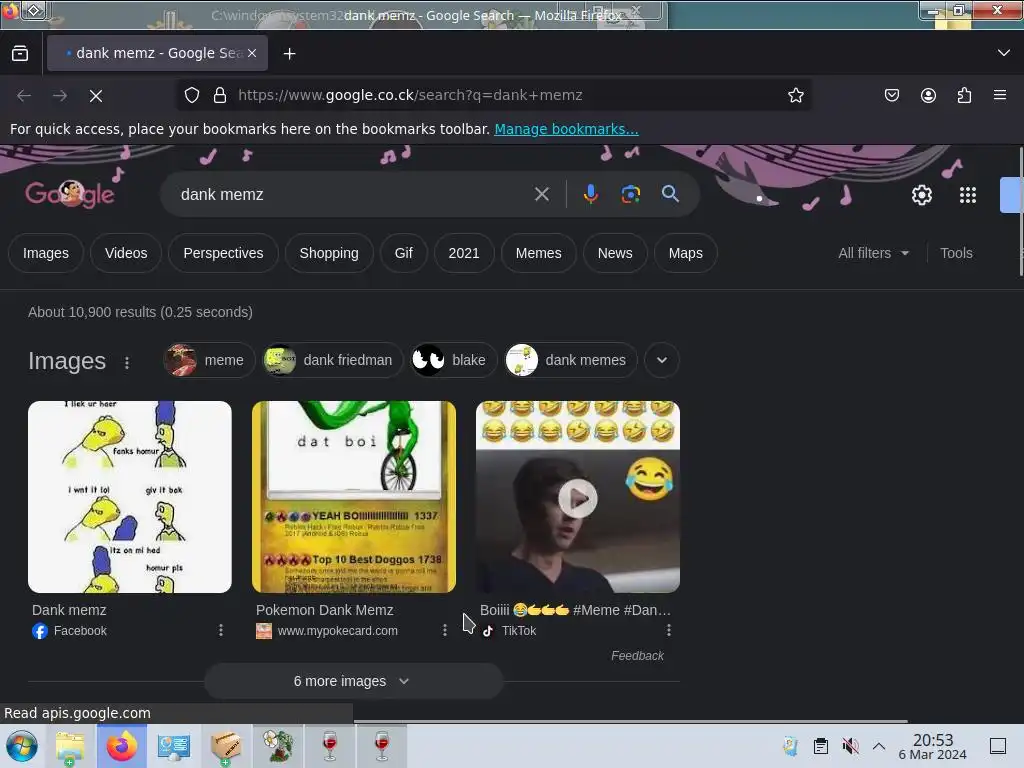The width and height of the screenshot is (1024, 768).
Task: Open a new tab with plus button
Action: [x=289, y=54]
